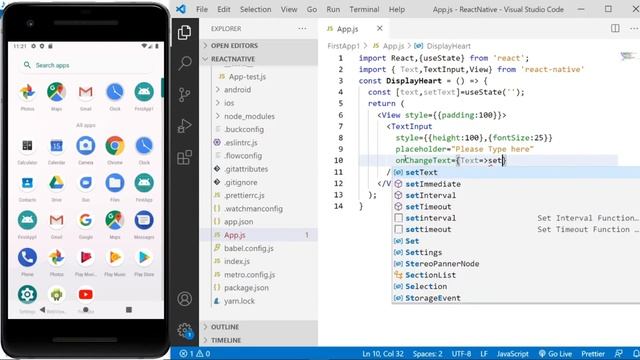Open the Explorer view in activity bar
This screenshot has height=360, width=640.
click(x=184, y=32)
